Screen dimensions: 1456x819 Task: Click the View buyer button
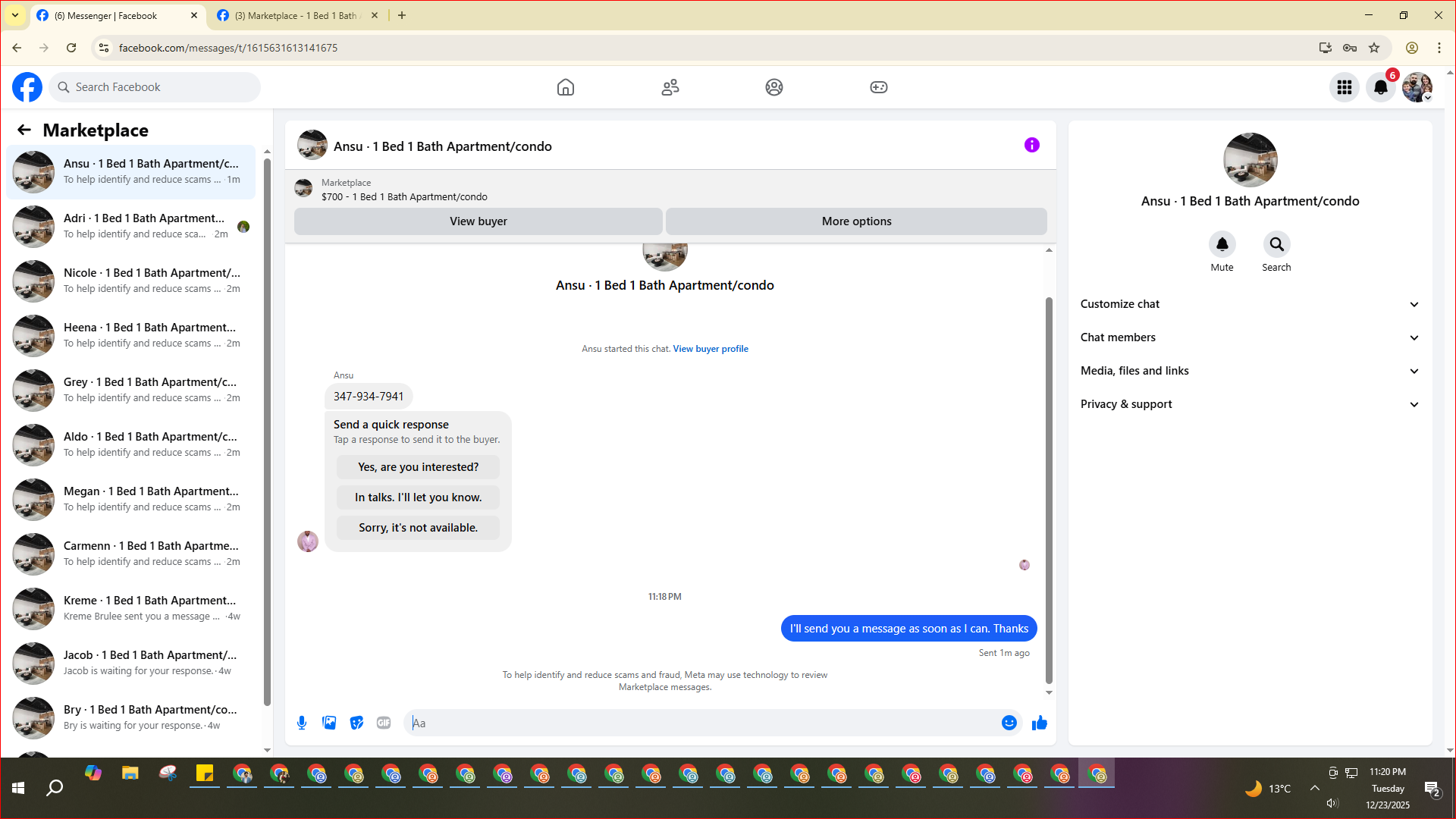(478, 221)
